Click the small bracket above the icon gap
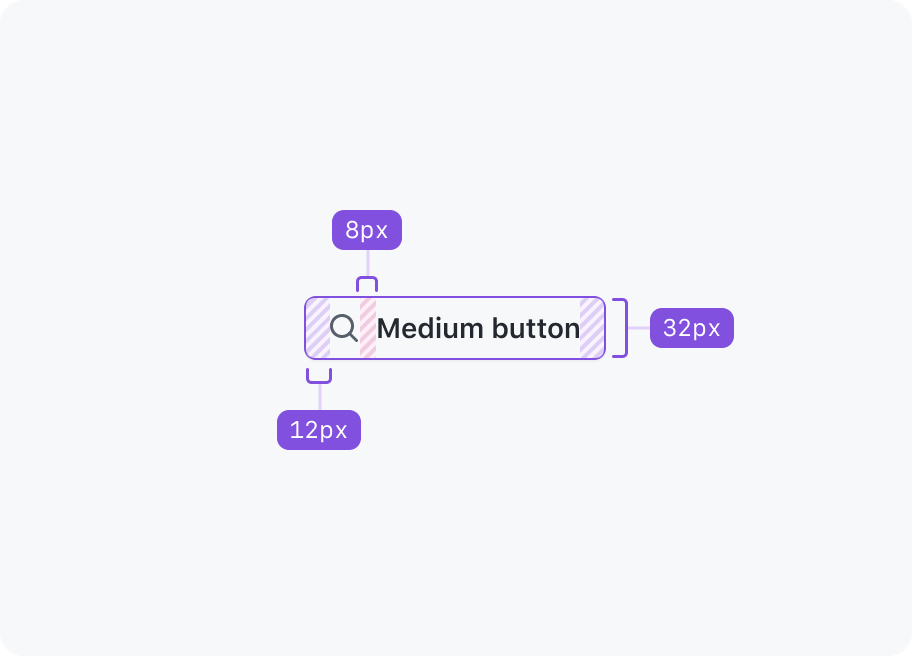Viewport: 912px width, 656px height. pos(367,284)
